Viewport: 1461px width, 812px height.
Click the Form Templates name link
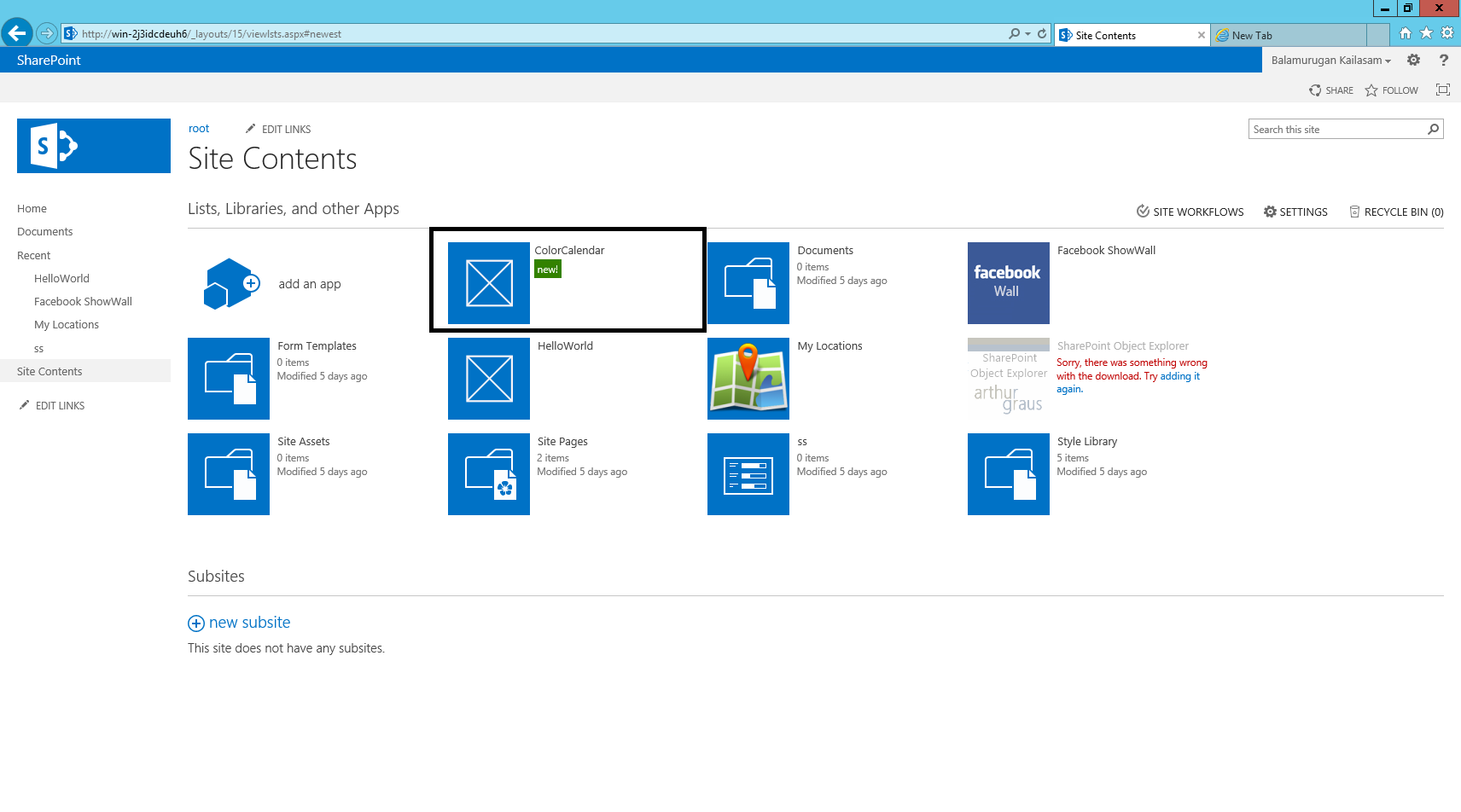317,345
